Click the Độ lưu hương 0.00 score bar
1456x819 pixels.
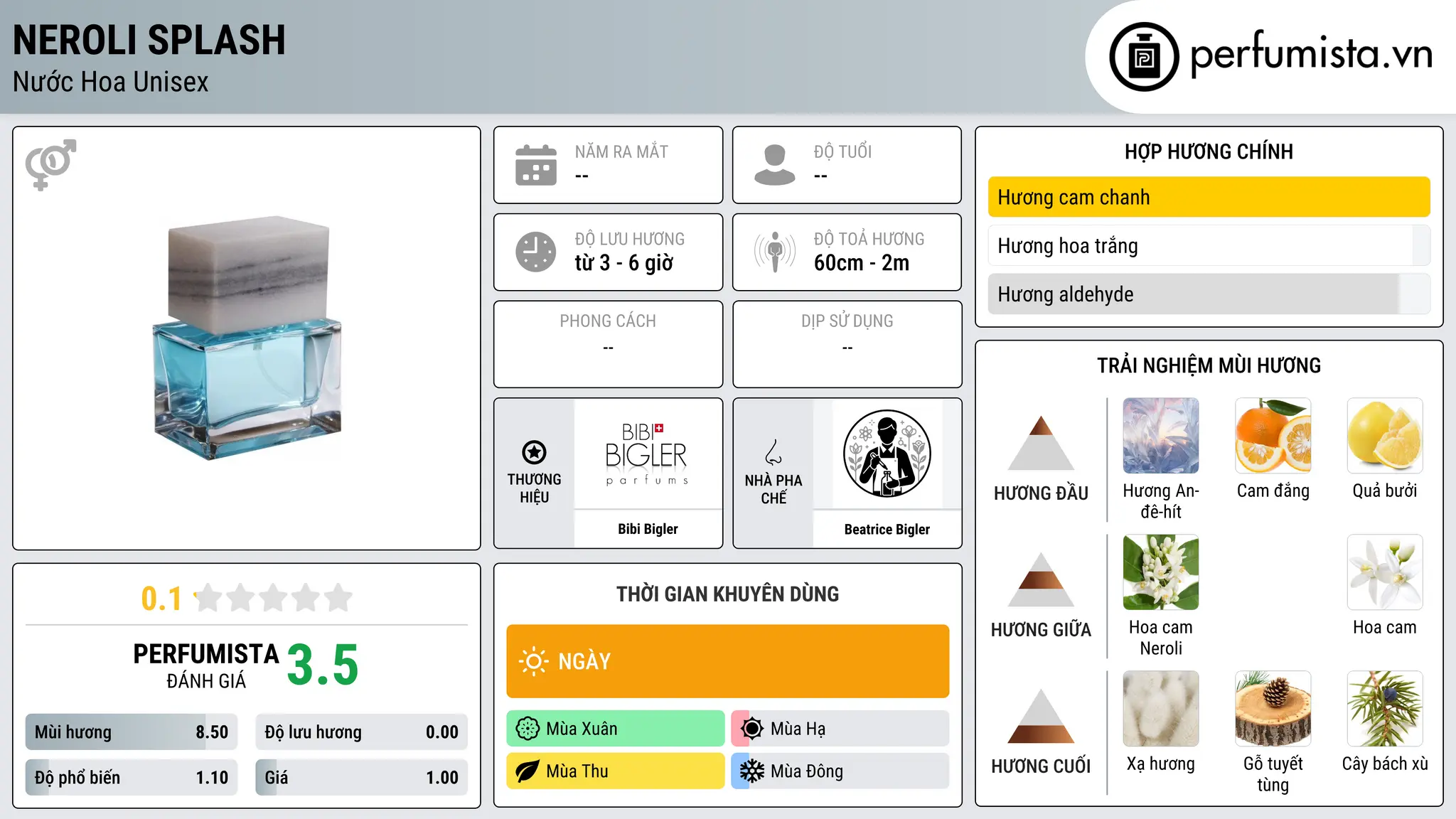pos(361,732)
